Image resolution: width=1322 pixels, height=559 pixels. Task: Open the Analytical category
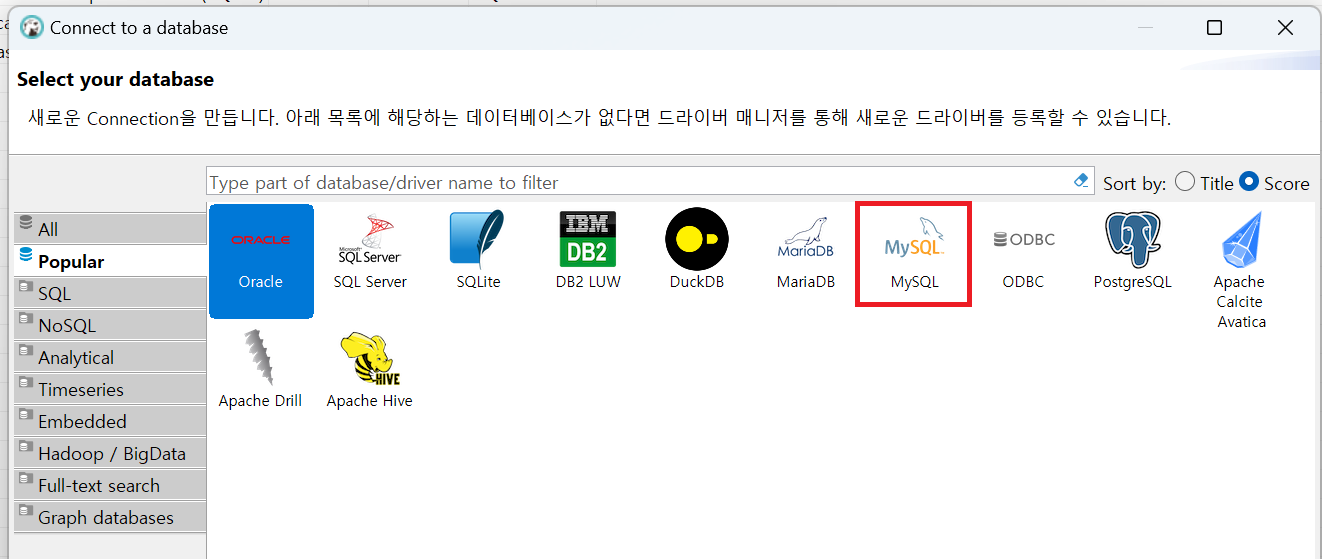tap(110, 357)
